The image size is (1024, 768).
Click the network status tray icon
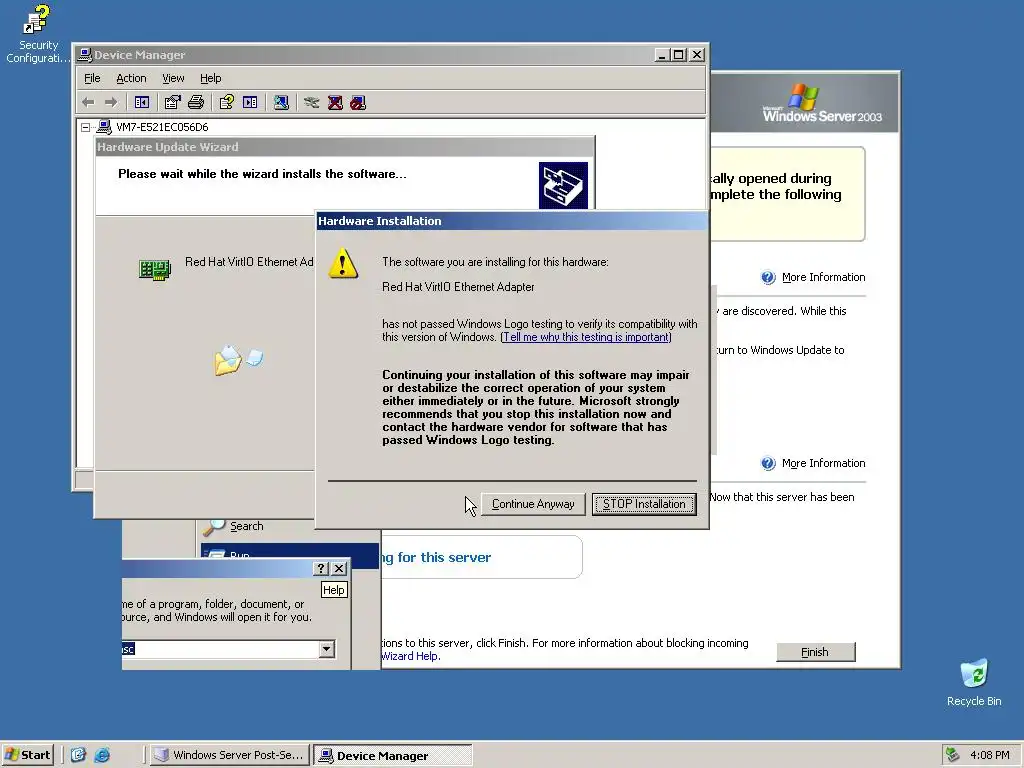[x=953, y=755]
